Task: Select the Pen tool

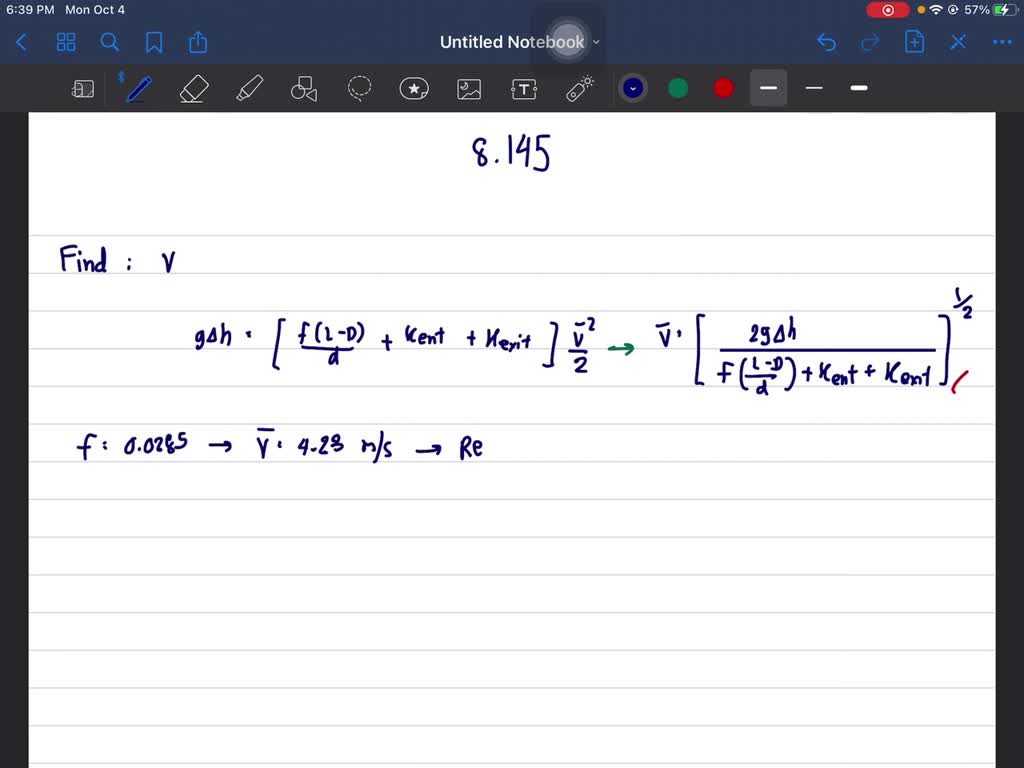Action: coord(138,89)
